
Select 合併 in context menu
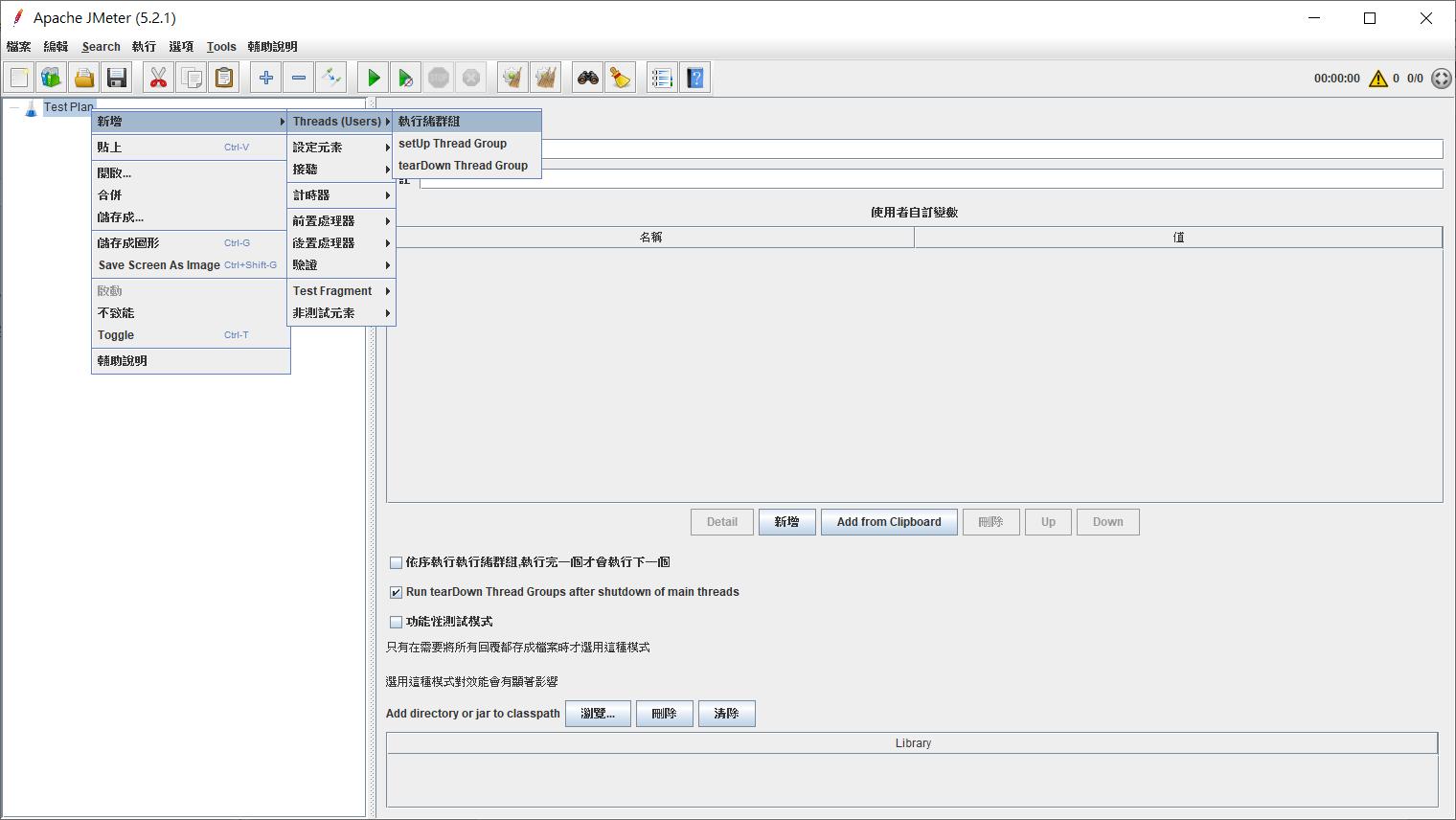pyautogui.click(x=191, y=195)
